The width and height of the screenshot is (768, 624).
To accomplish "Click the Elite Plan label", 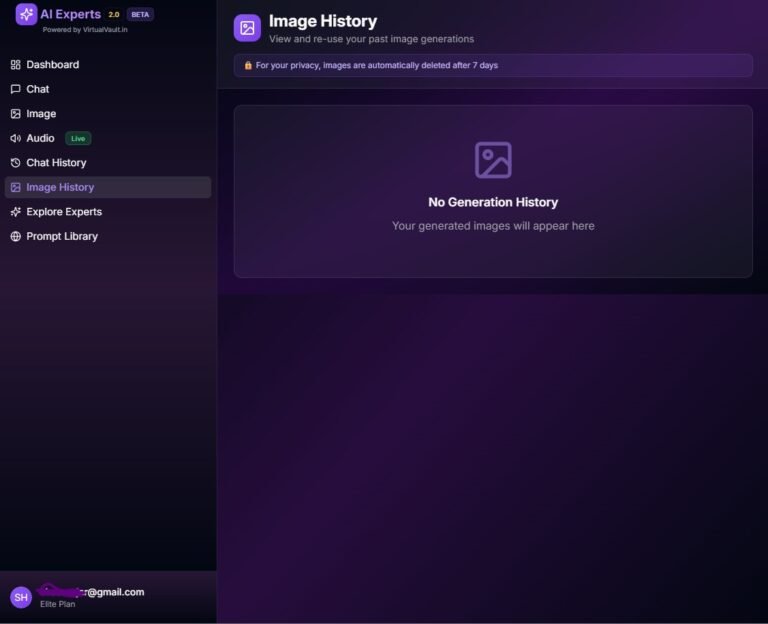I will (58, 605).
